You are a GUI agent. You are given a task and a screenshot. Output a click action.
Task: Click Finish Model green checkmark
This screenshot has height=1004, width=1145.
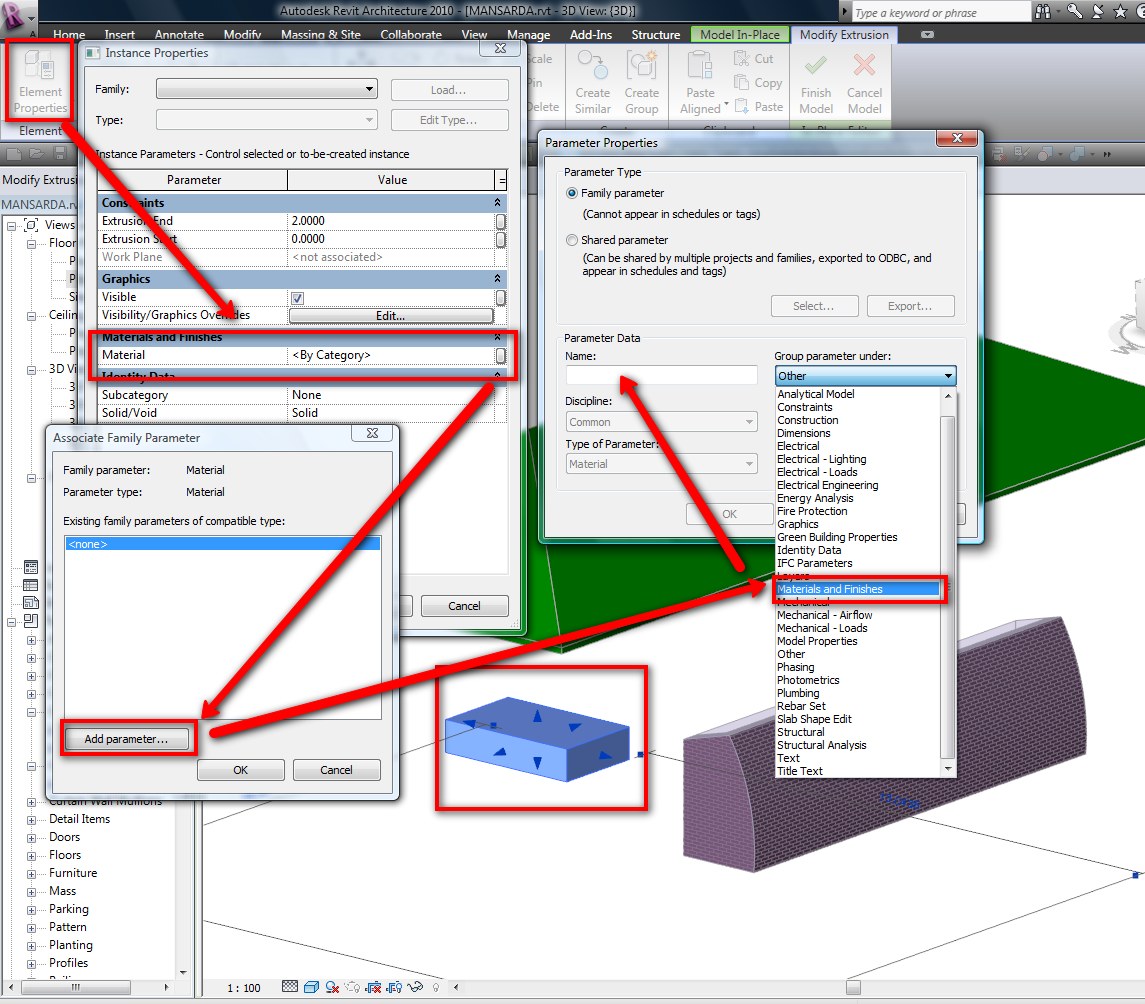point(816,82)
